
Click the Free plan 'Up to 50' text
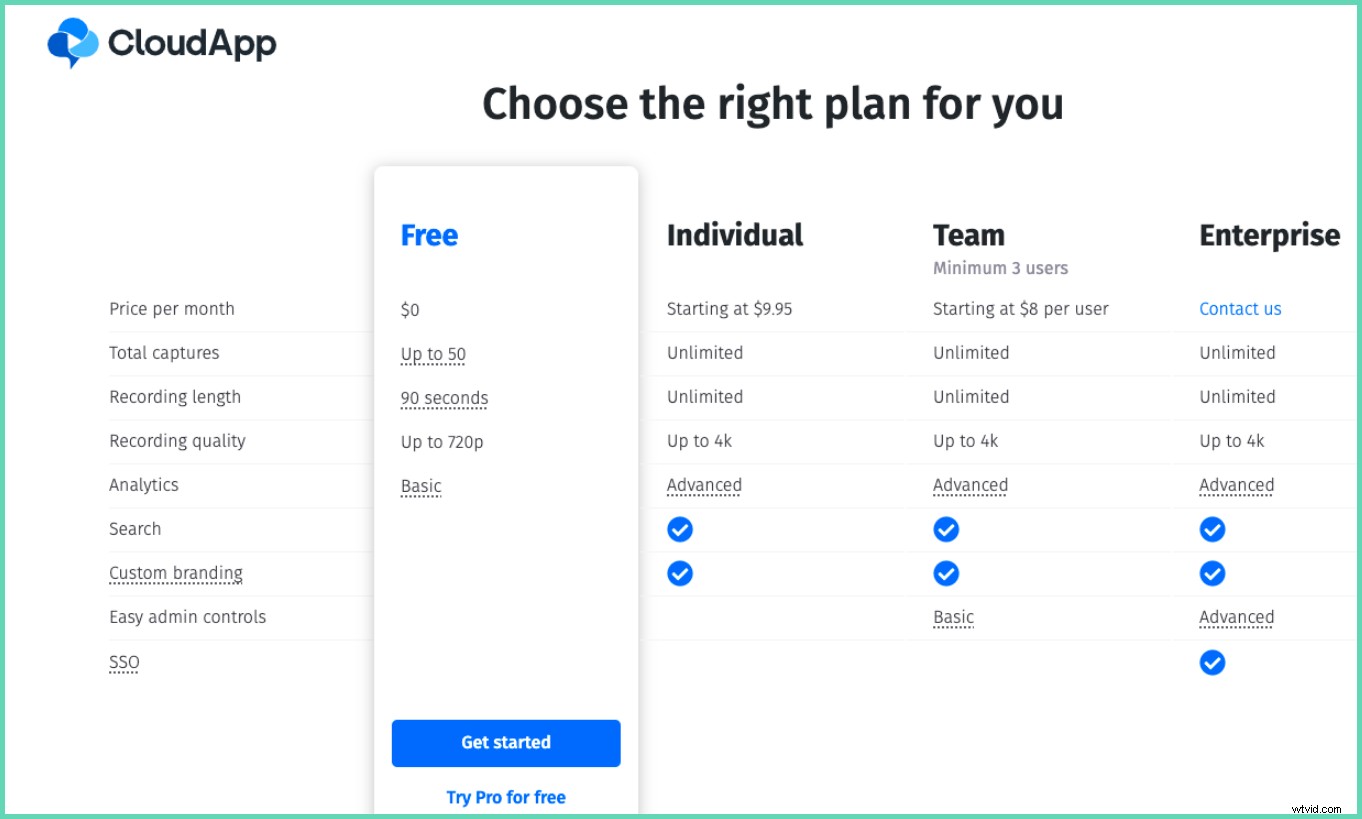[433, 354]
